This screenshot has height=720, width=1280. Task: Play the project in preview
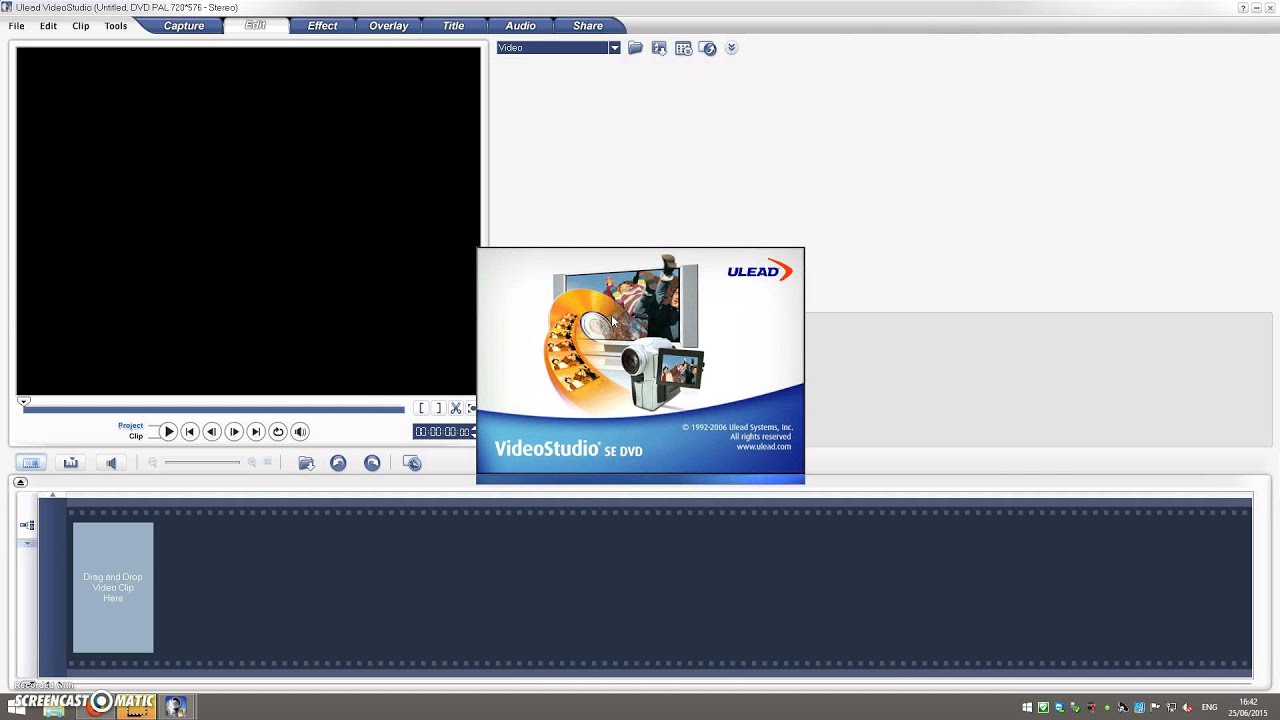168,432
